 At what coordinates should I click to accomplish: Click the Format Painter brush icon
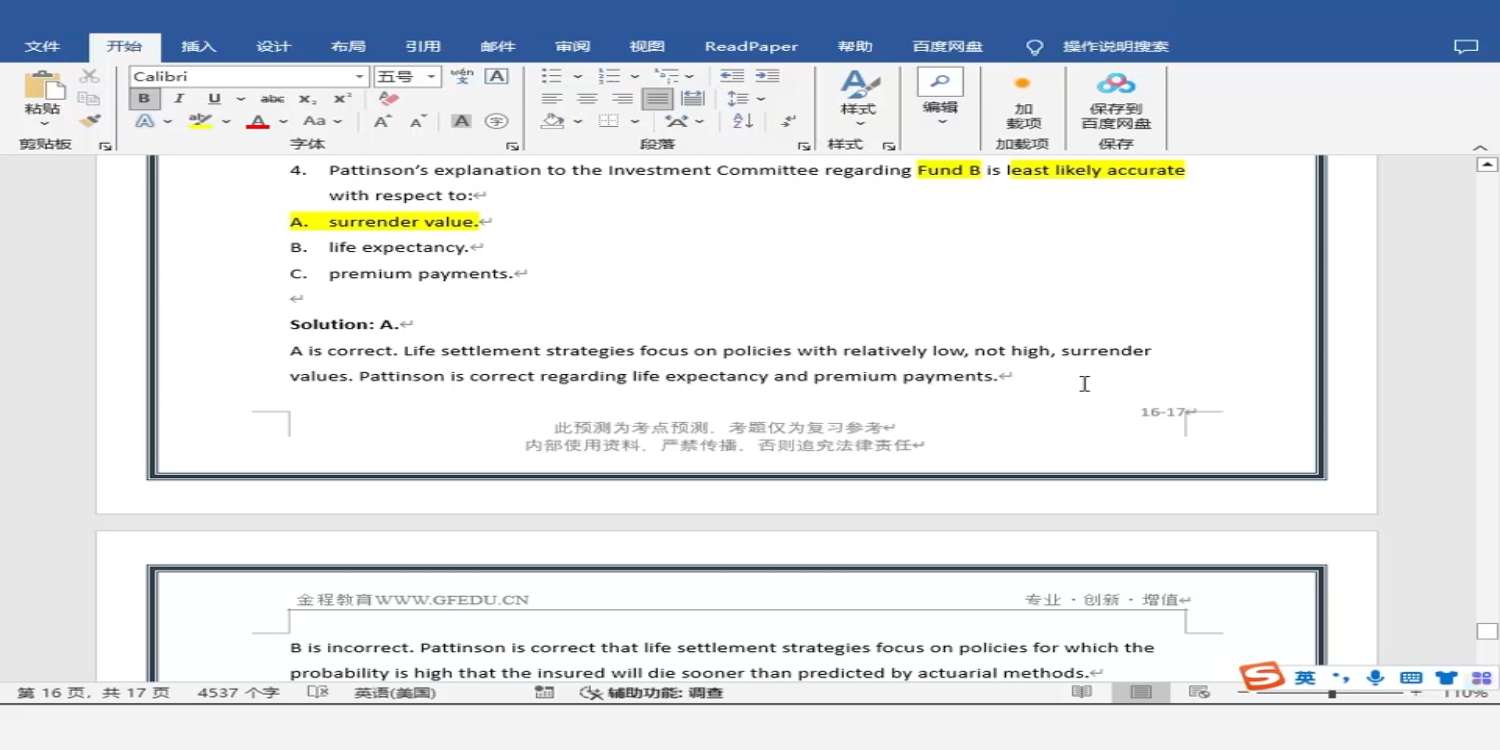pyautogui.click(x=90, y=121)
